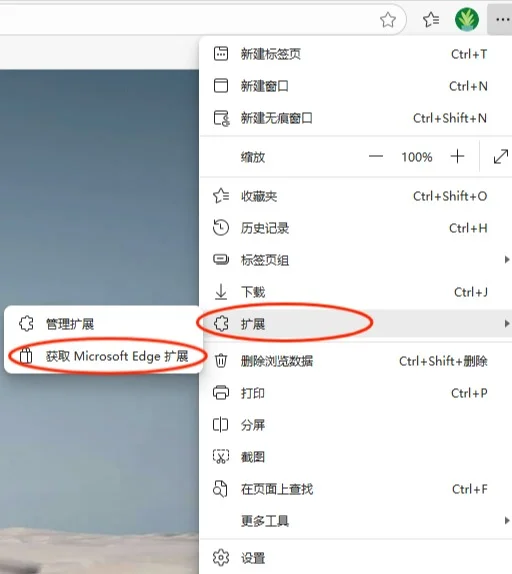Open the favorites list toolbar icon
512x574 pixels.
pos(431,19)
